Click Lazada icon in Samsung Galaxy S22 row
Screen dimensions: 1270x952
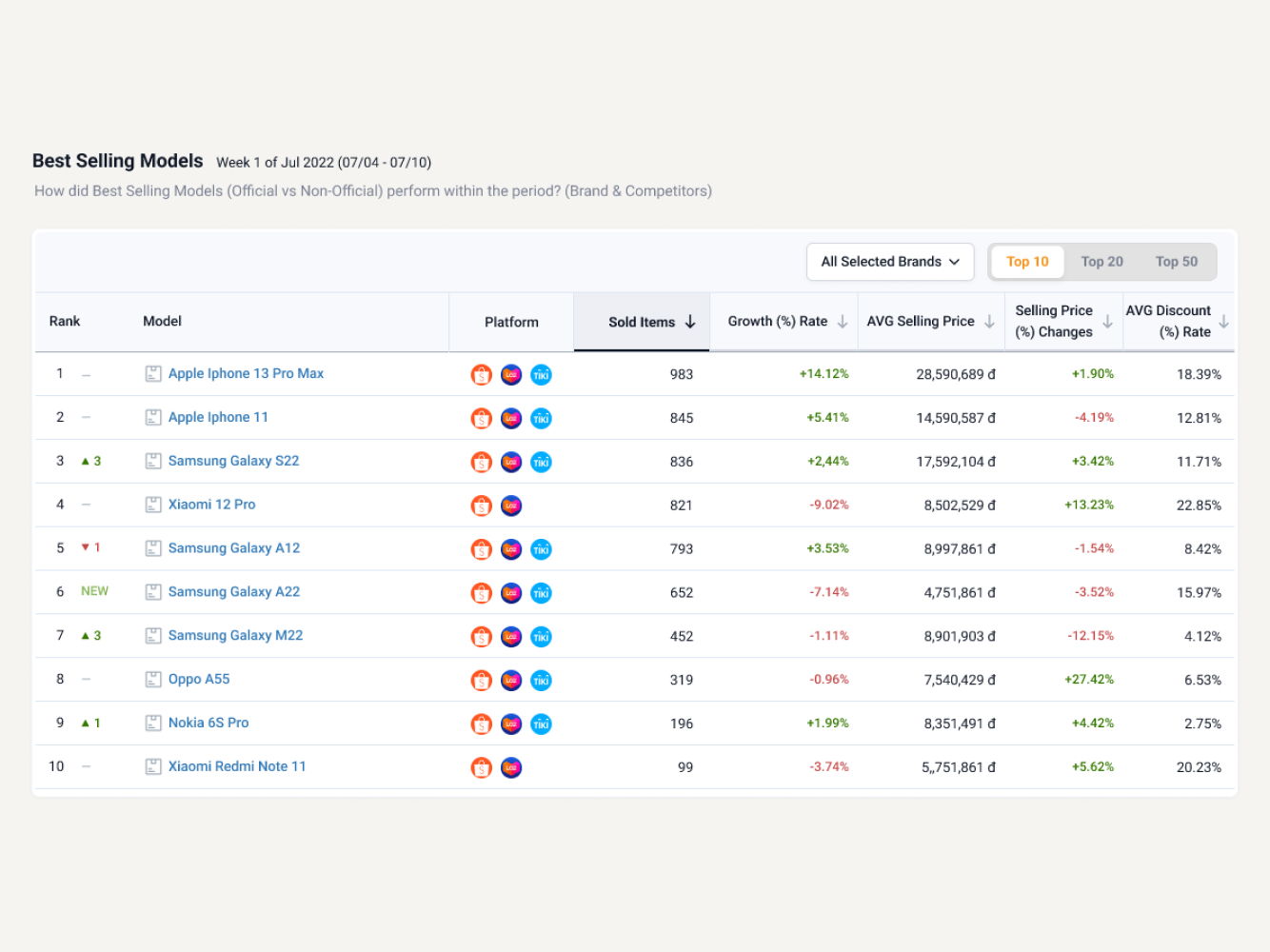[511, 463]
